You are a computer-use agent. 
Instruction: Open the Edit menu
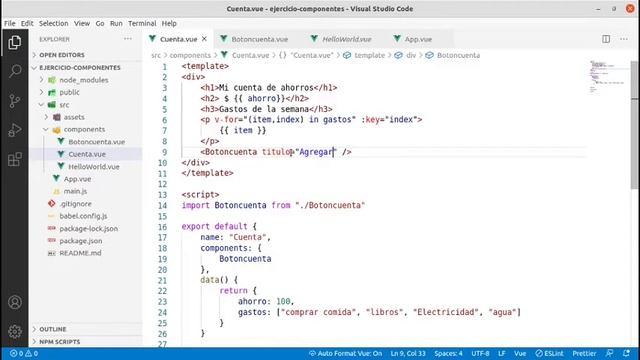pyautogui.click(x=27, y=23)
